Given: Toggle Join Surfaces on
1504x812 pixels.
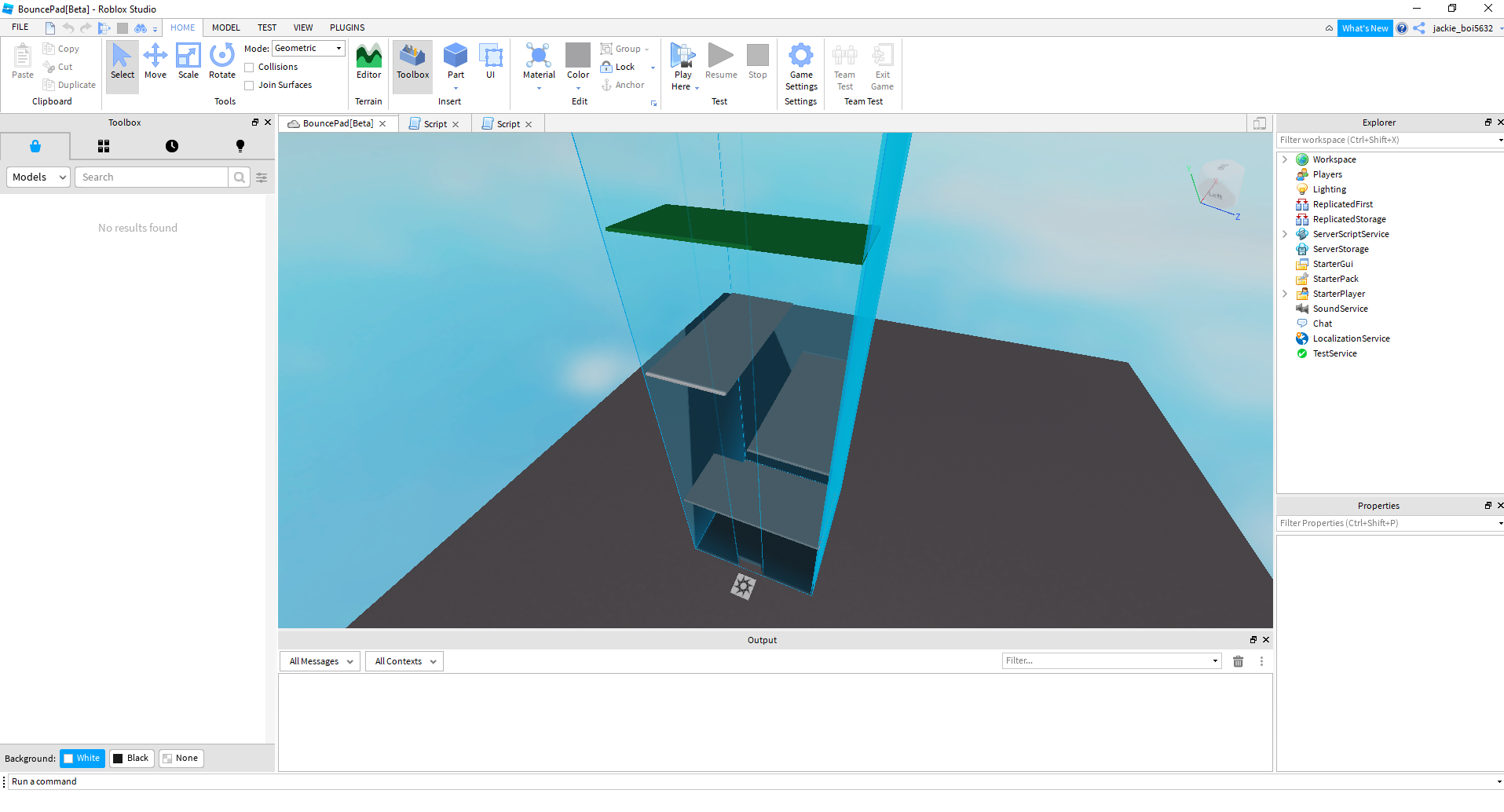Looking at the screenshot, I should (x=250, y=85).
